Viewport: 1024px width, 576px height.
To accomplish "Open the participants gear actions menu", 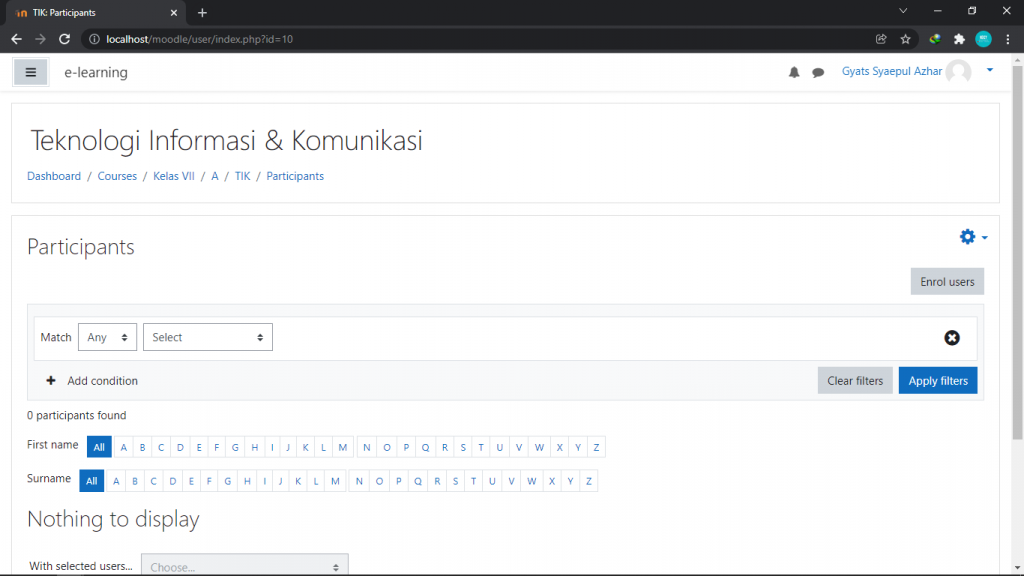I will (973, 237).
